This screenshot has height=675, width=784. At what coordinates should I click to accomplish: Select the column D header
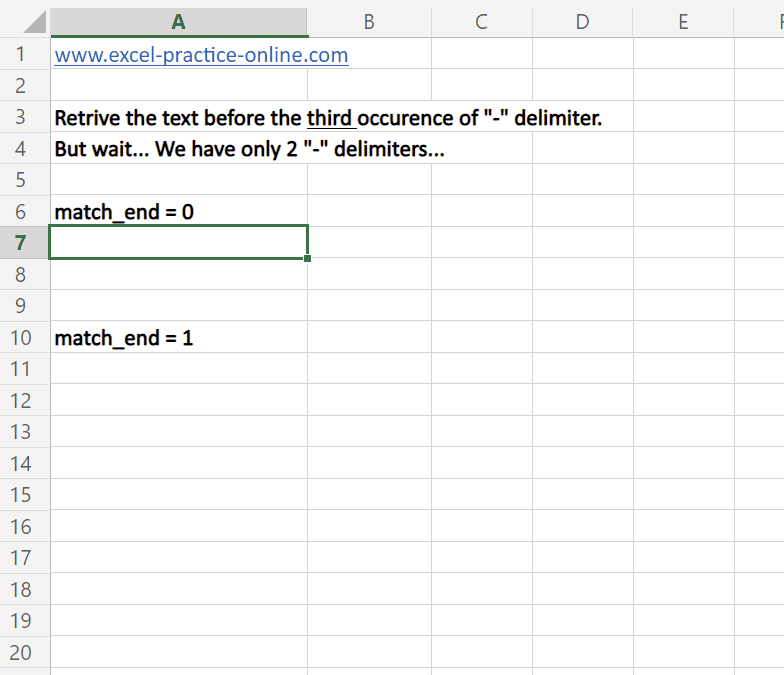pyautogui.click(x=583, y=22)
